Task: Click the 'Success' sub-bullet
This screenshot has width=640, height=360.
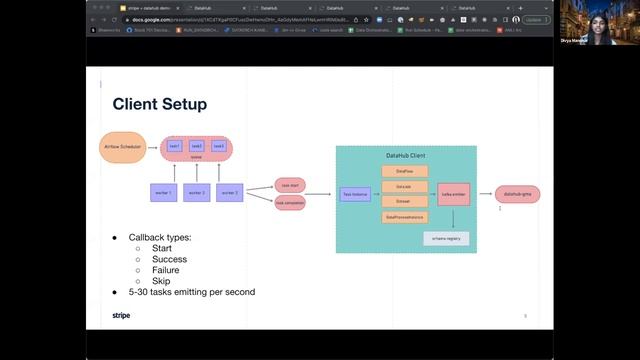Action: (x=169, y=259)
